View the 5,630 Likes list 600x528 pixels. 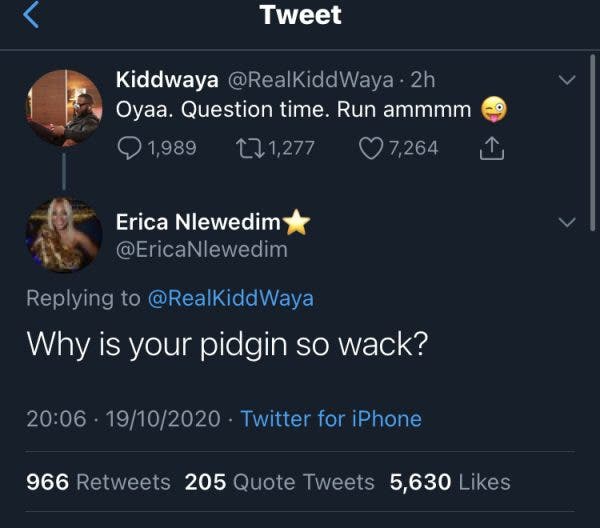[450, 482]
